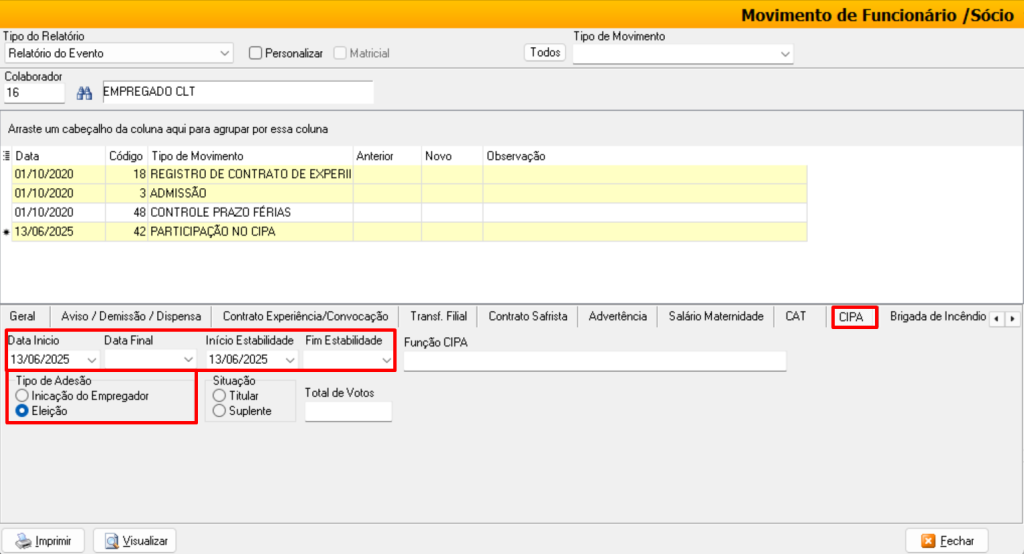Image resolution: width=1024 pixels, height=554 pixels.
Task: Click the Função CIPA input field
Action: point(594,361)
